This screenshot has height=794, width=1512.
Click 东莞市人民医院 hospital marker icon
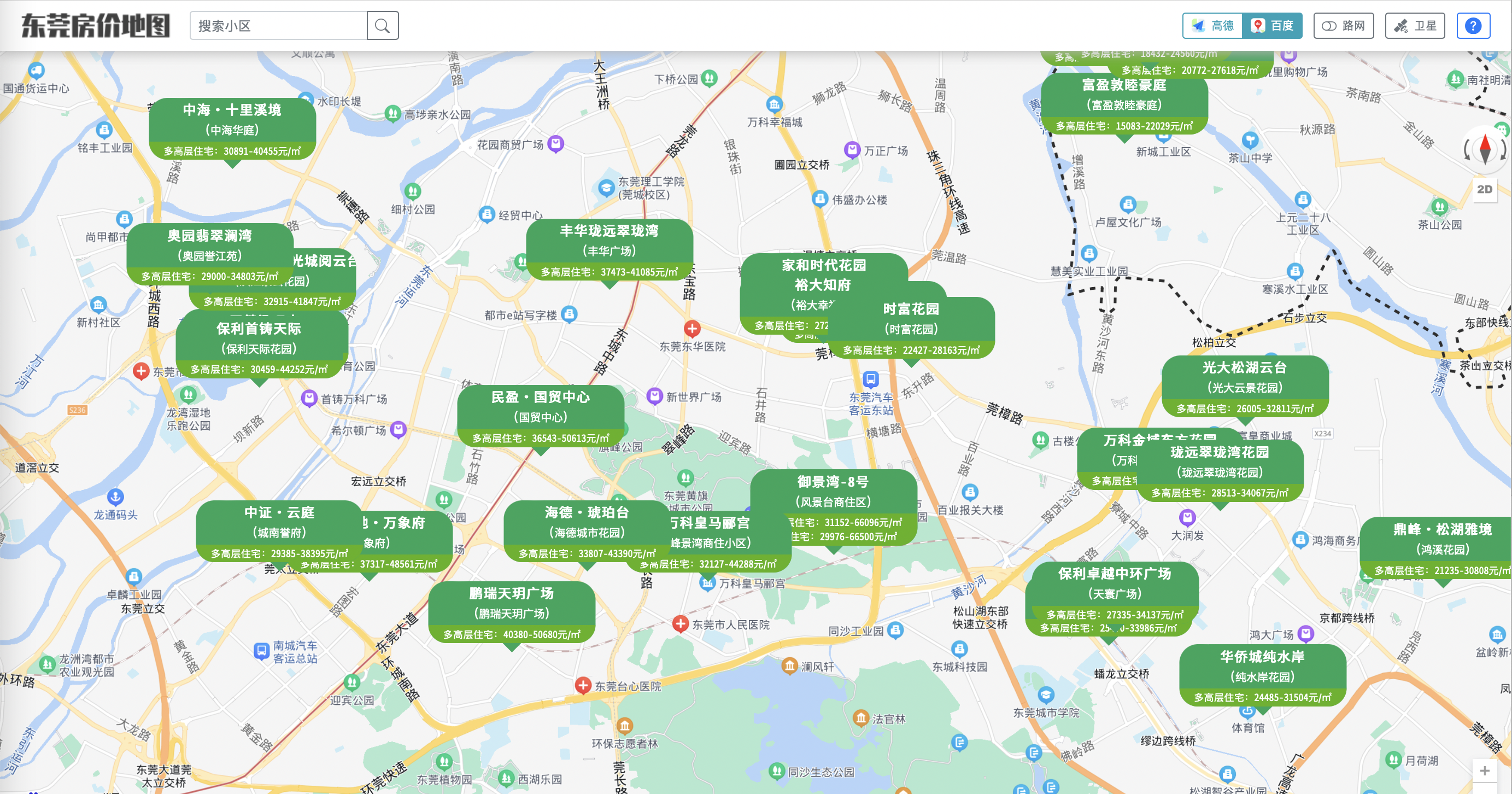point(680,624)
